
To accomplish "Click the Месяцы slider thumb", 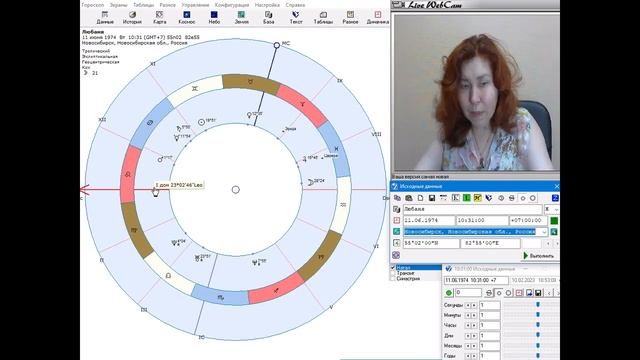I will [x=538, y=345].
